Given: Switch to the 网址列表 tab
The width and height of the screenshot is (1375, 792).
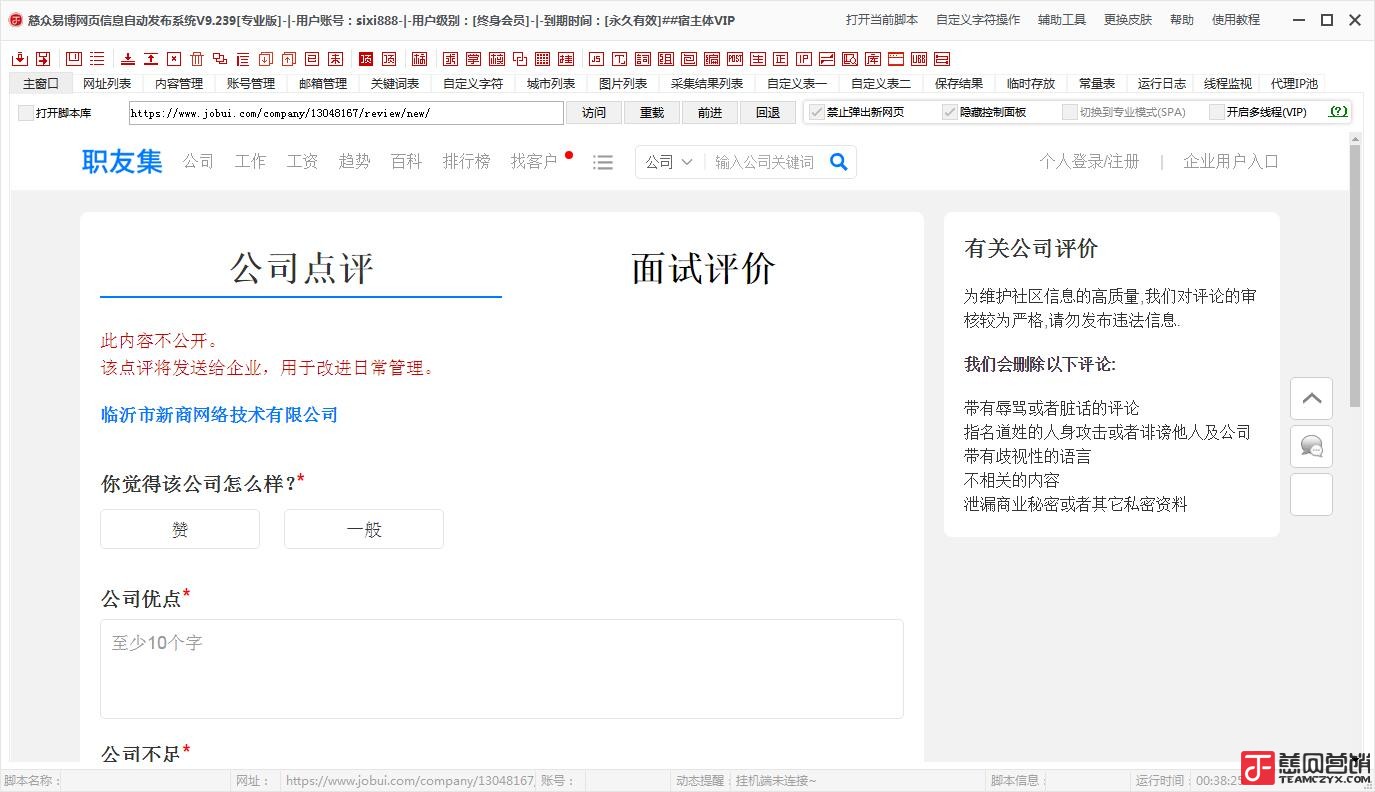Looking at the screenshot, I should tap(107, 84).
